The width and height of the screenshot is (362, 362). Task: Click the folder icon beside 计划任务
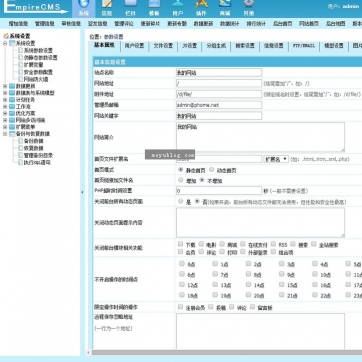(12, 100)
